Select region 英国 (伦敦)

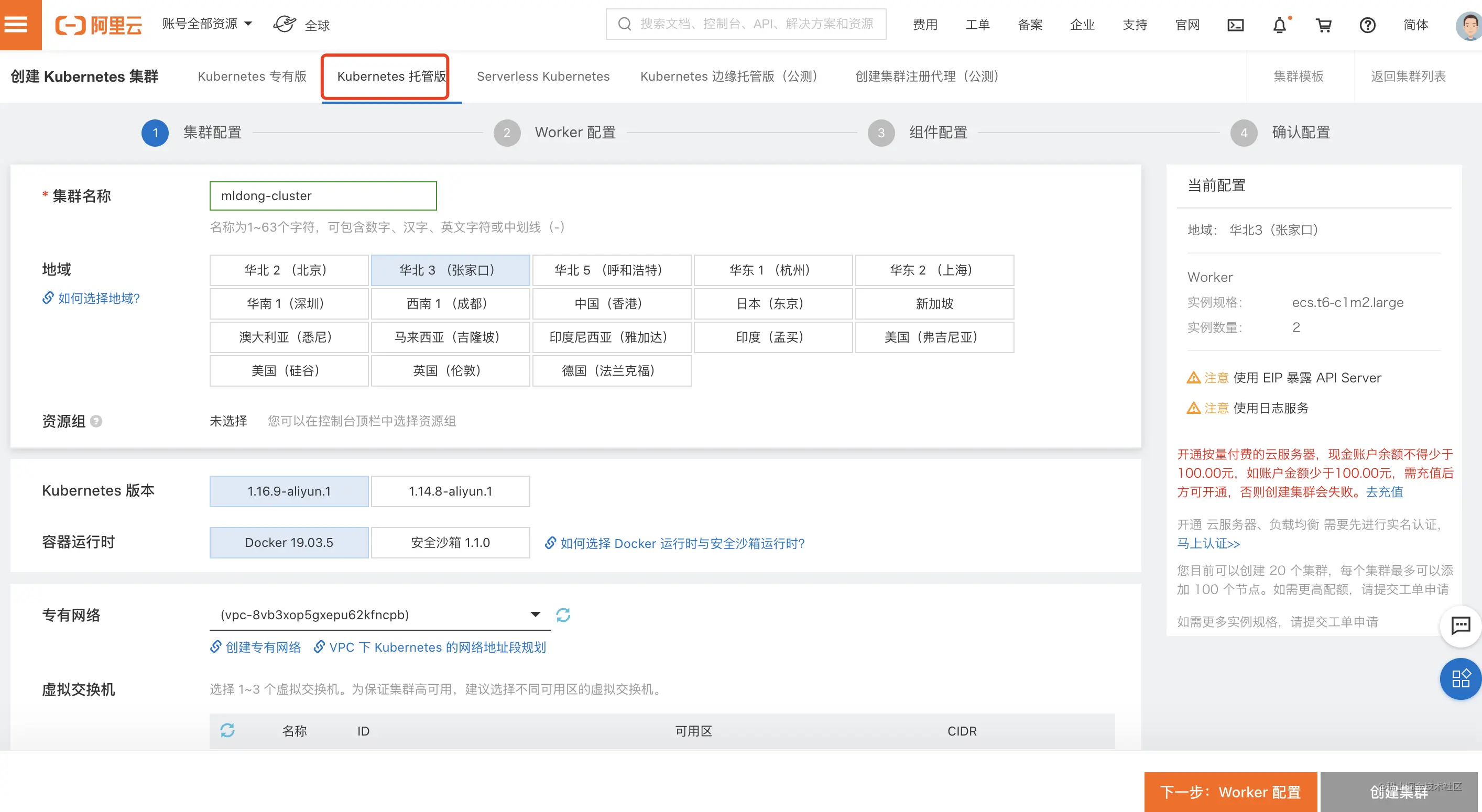point(451,371)
